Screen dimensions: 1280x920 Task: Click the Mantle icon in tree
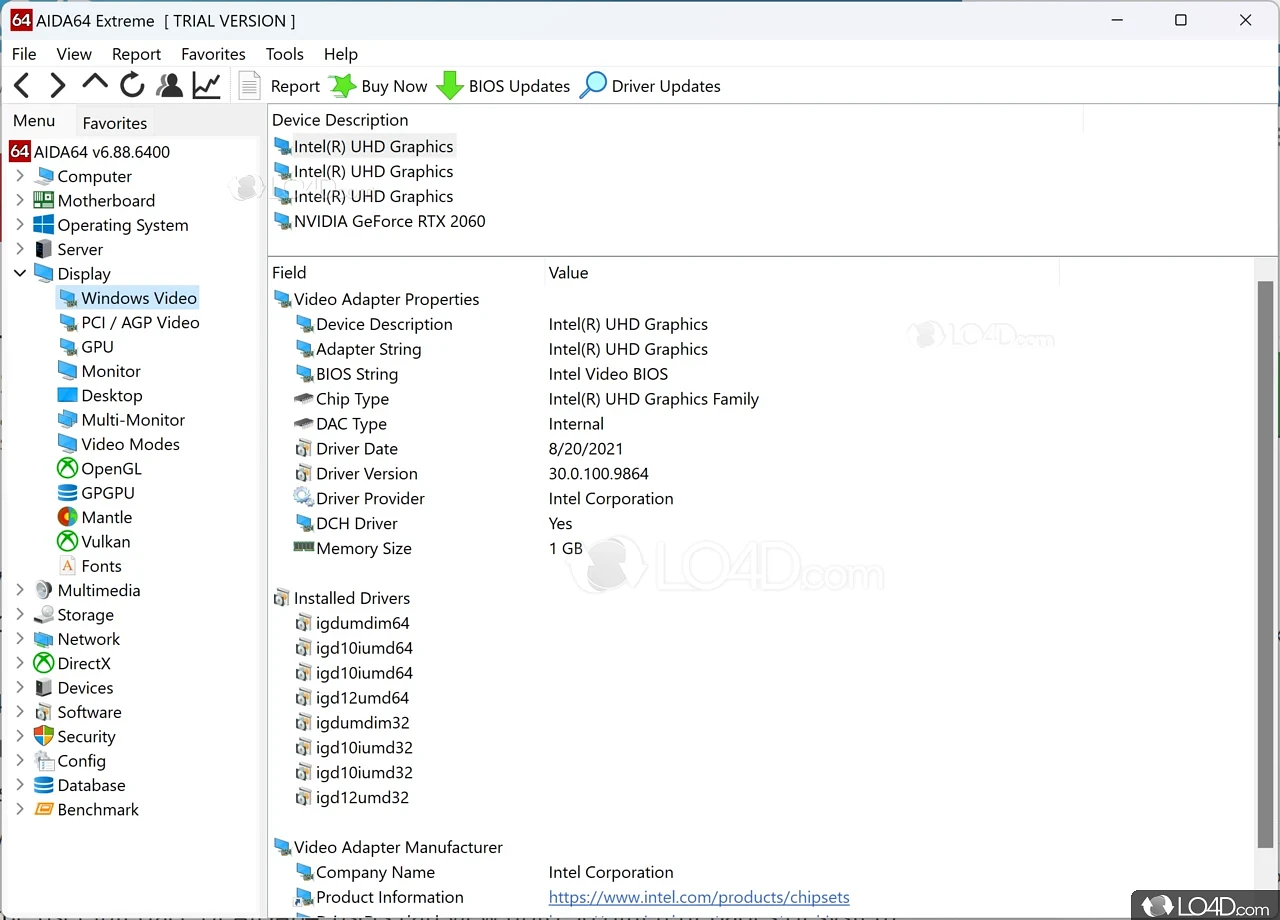click(67, 517)
